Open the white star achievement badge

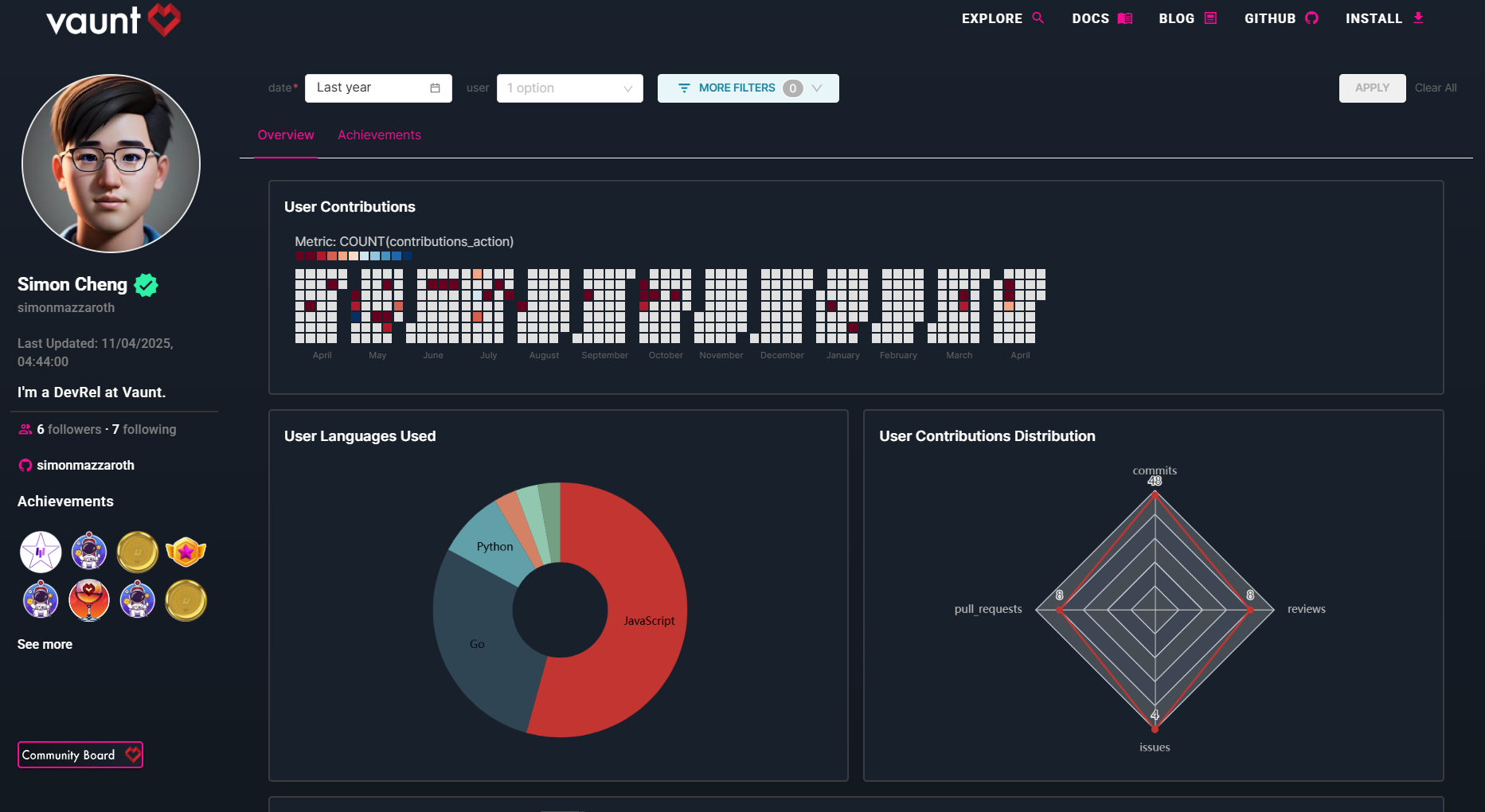(x=41, y=552)
